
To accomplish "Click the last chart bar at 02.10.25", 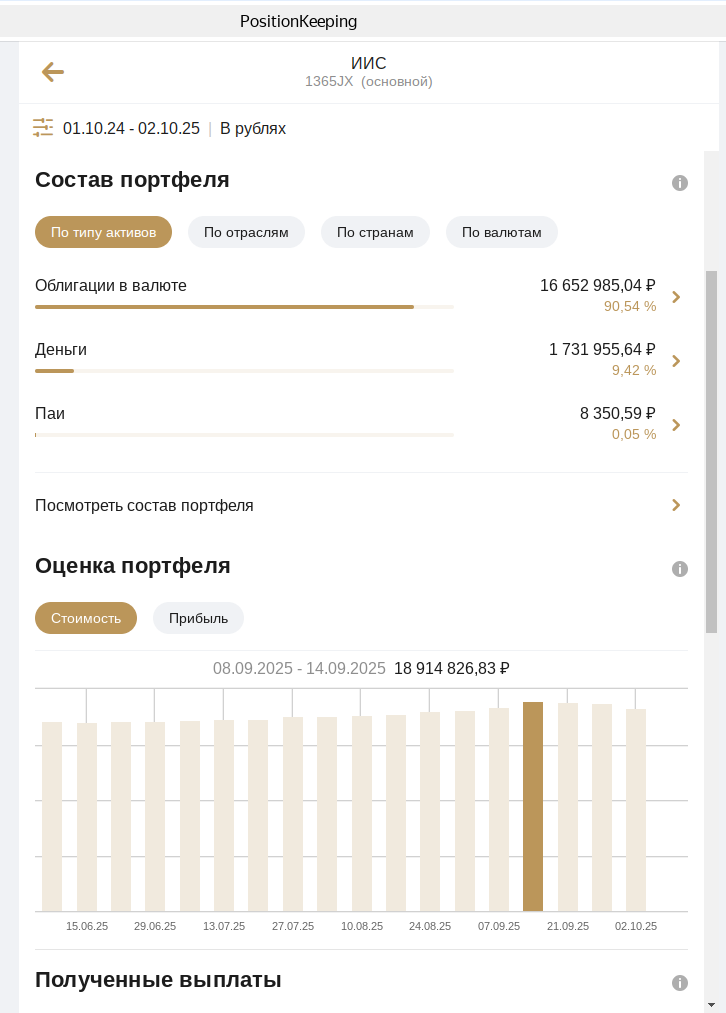I will [636, 810].
